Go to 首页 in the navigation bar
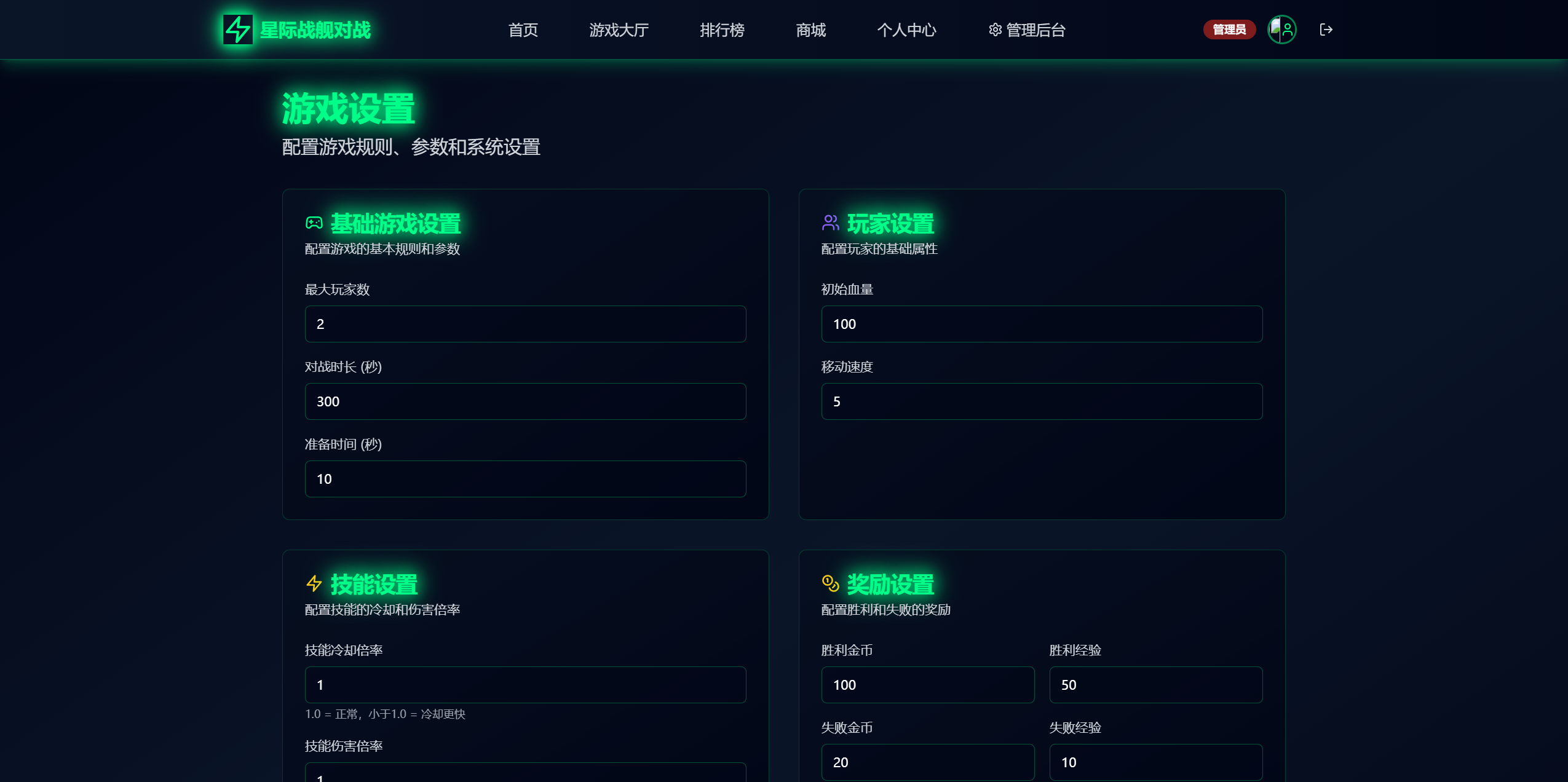Viewport: 1568px width, 782px height. pyautogui.click(x=523, y=30)
